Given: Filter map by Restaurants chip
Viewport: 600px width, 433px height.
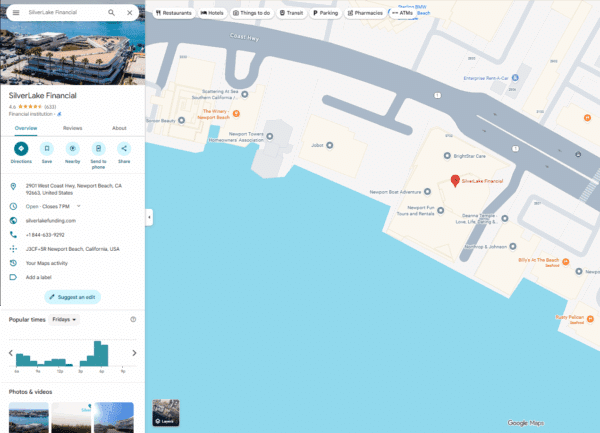Looking at the screenshot, I should (173, 13).
